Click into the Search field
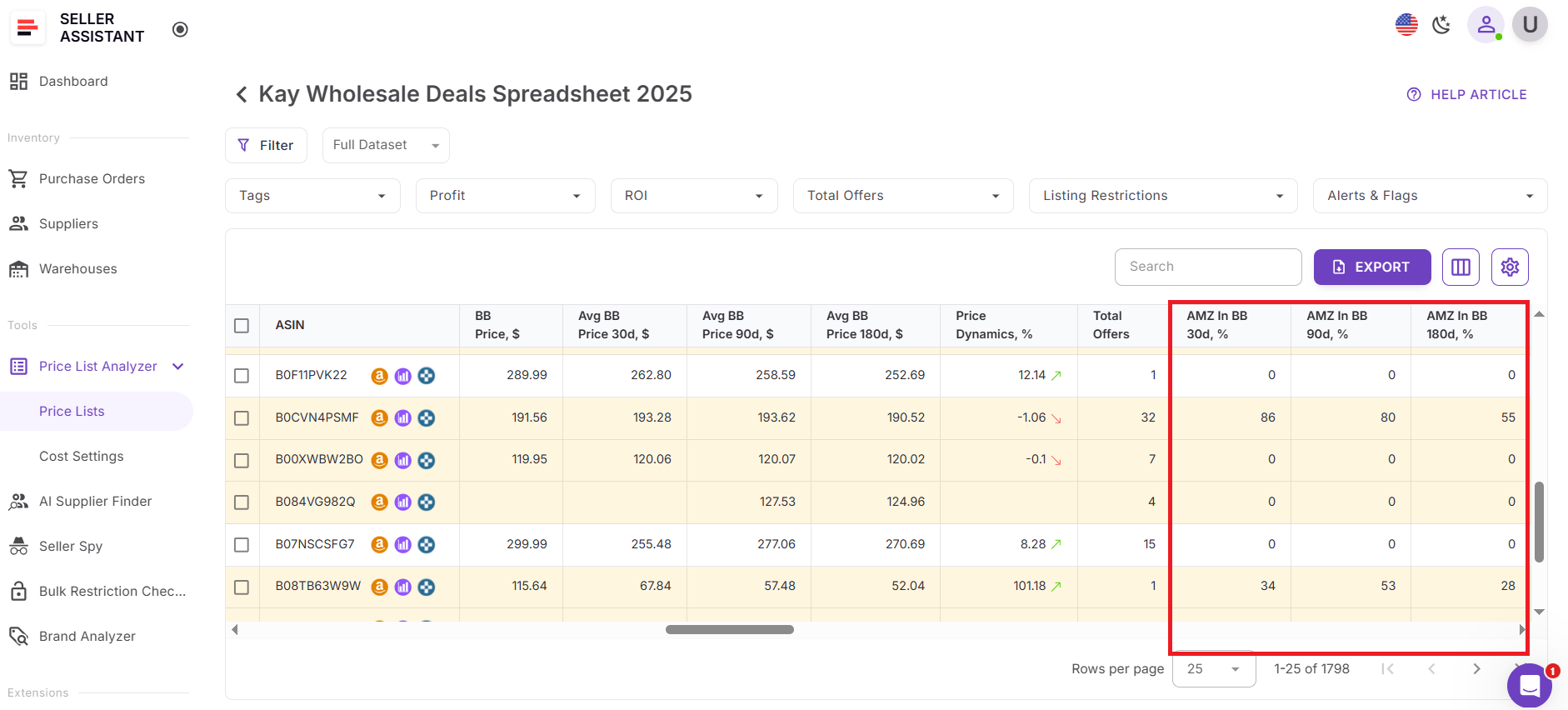1568x710 pixels. point(1207,267)
